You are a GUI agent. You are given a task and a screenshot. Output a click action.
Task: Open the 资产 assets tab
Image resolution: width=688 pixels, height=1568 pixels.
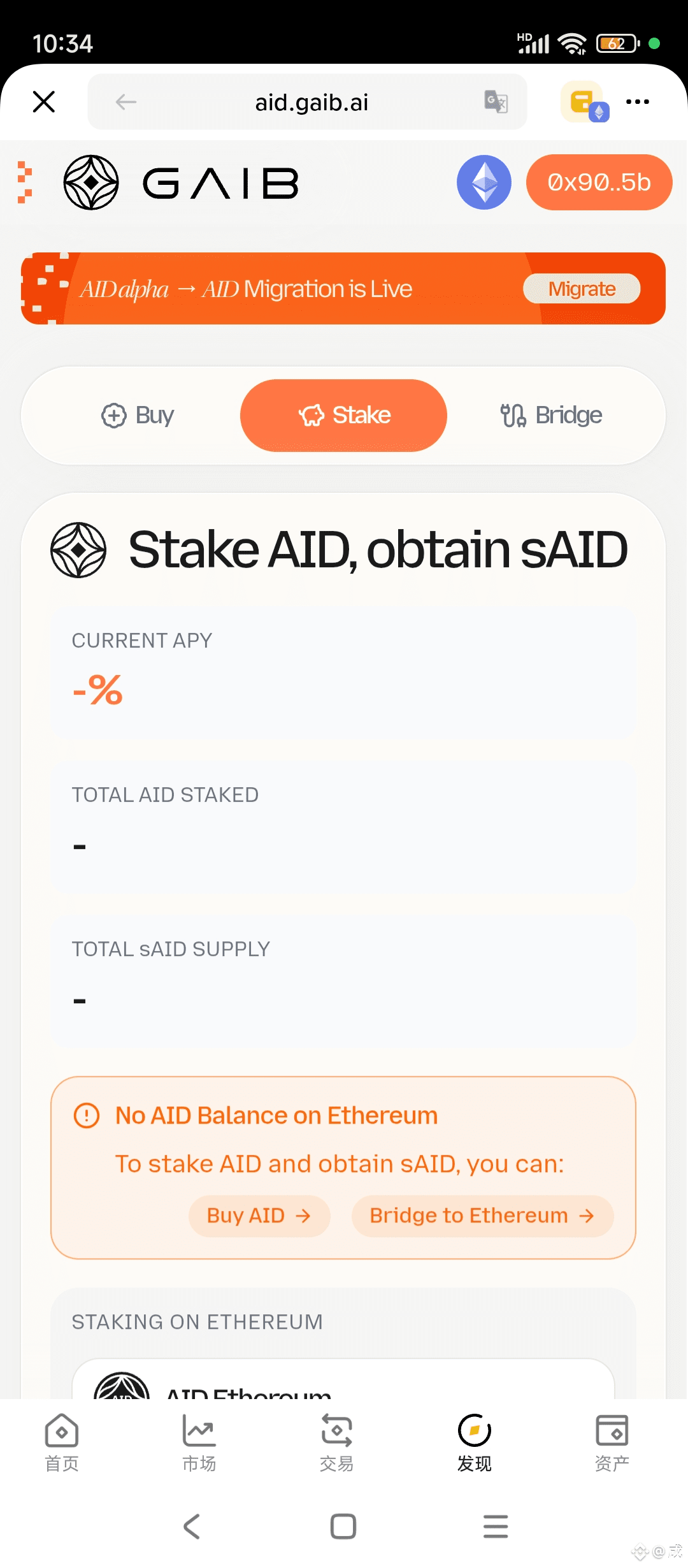pos(612,1443)
